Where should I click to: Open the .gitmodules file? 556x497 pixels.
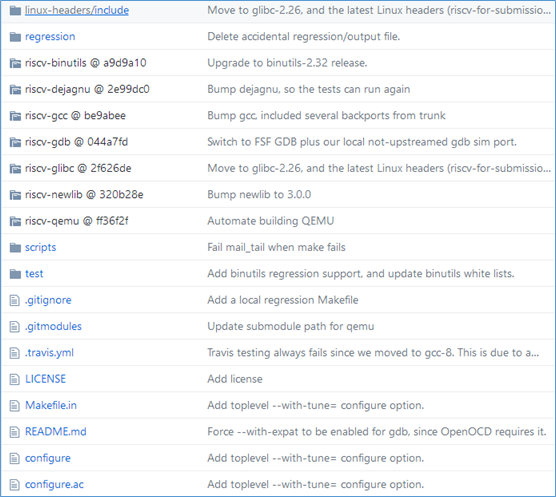coord(53,326)
